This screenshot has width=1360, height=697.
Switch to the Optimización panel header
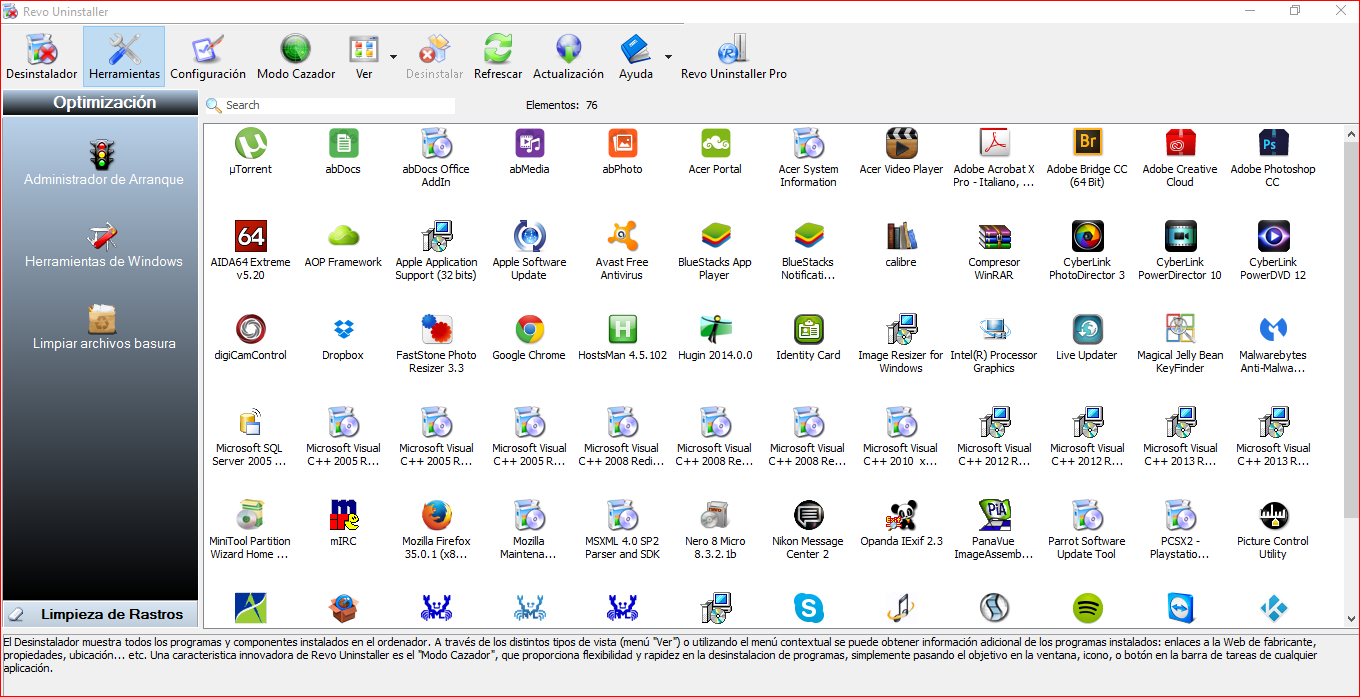tap(100, 102)
